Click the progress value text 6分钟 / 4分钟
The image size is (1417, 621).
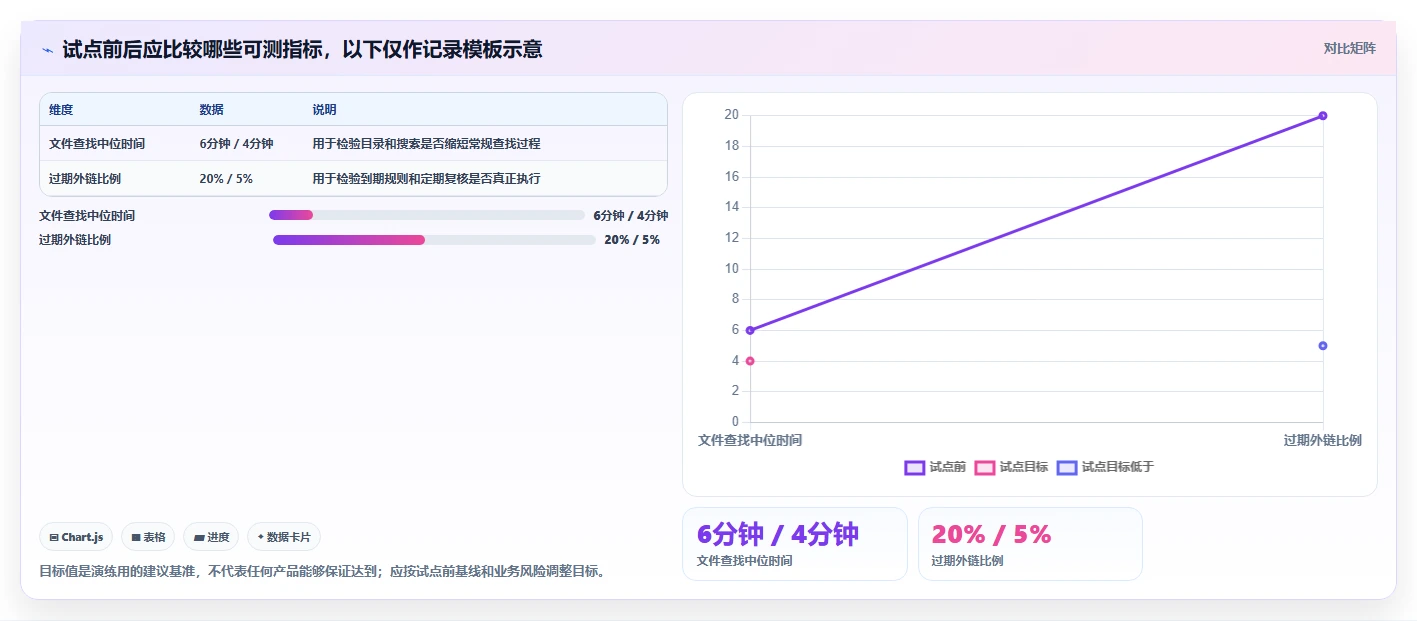coord(630,215)
